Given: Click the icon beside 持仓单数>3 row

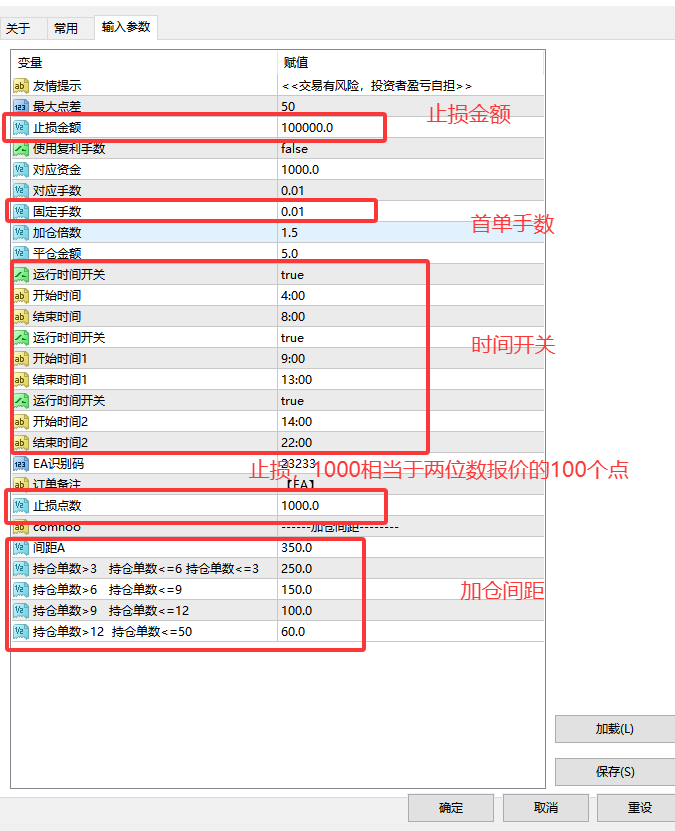Looking at the screenshot, I should pos(20,569).
